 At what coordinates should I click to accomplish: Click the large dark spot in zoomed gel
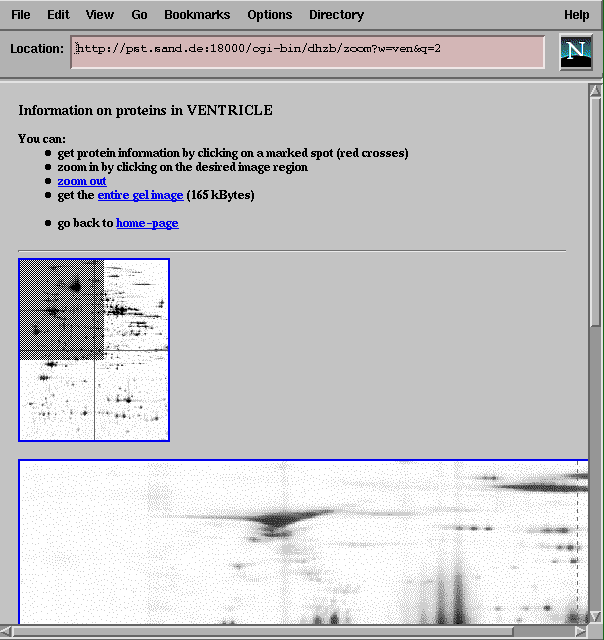point(274,521)
